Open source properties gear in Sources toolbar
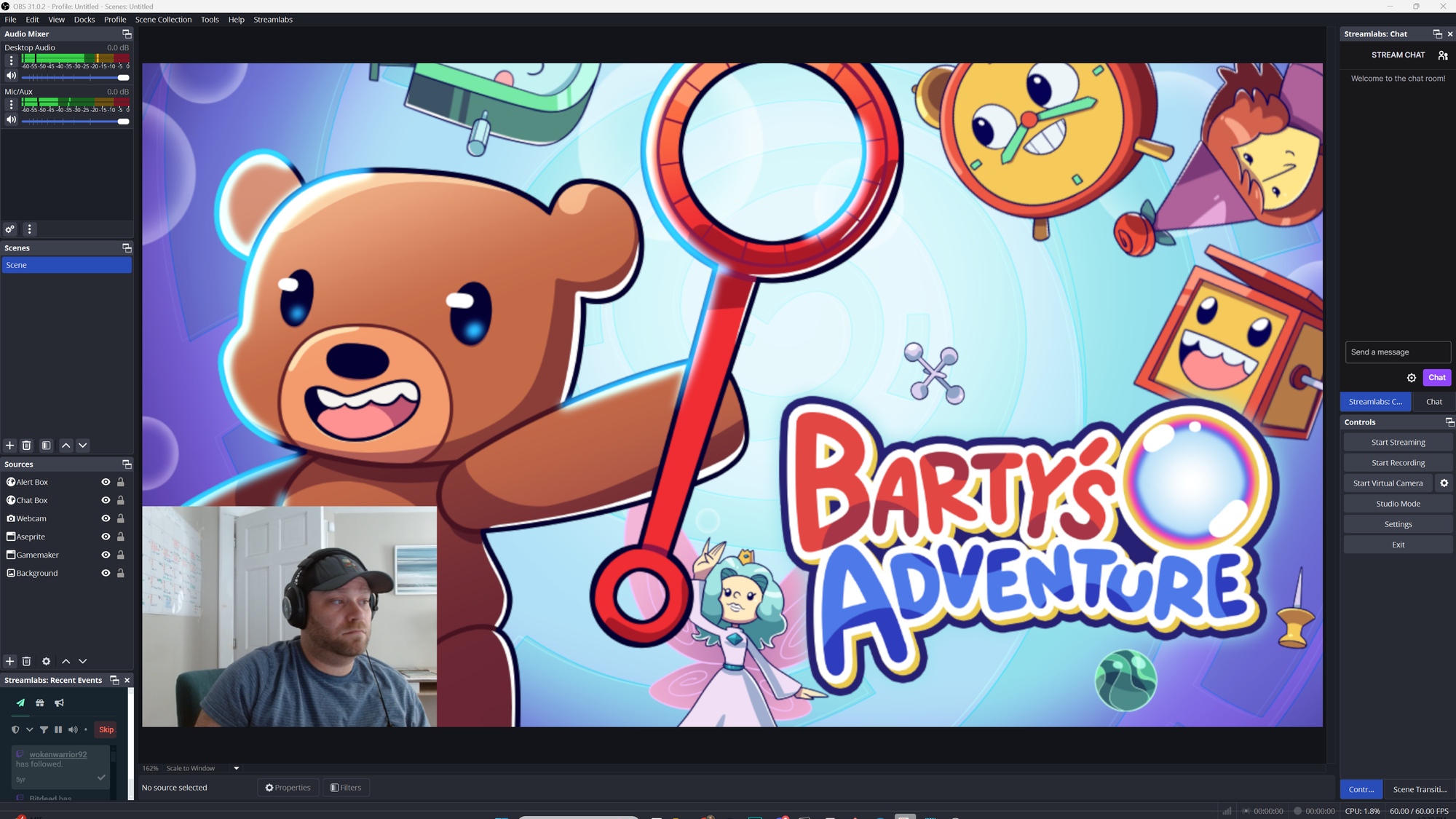The width and height of the screenshot is (1456, 819). [x=47, y=662]
